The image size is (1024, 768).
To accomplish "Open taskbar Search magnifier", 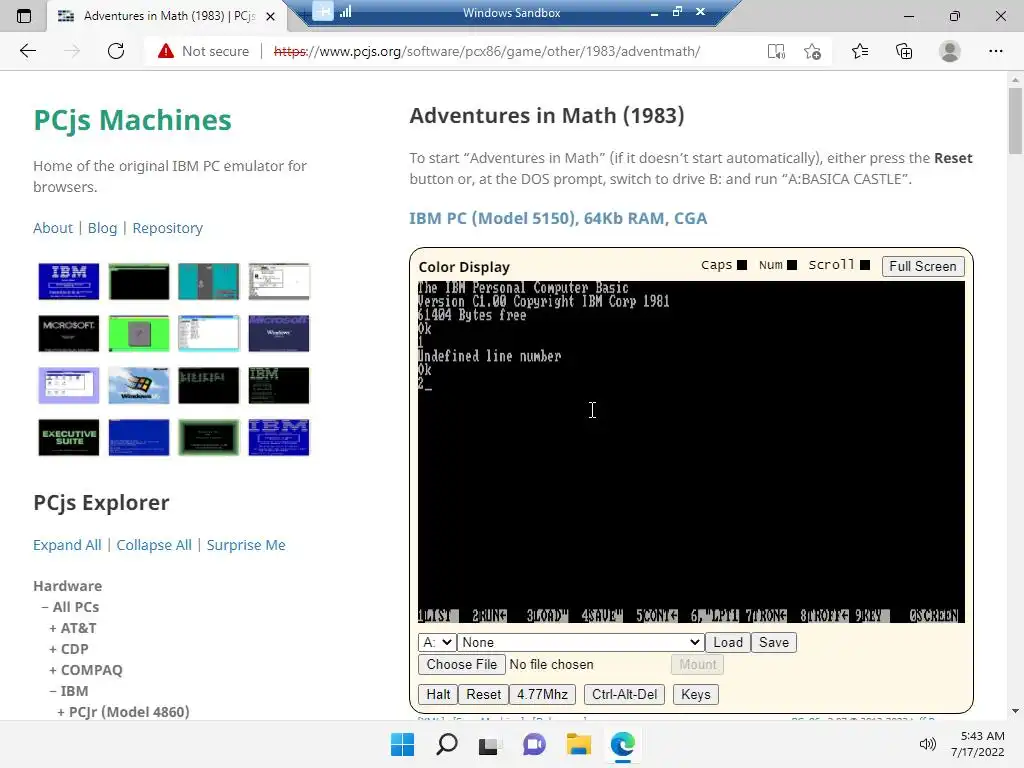I will [x=447, y=744].
